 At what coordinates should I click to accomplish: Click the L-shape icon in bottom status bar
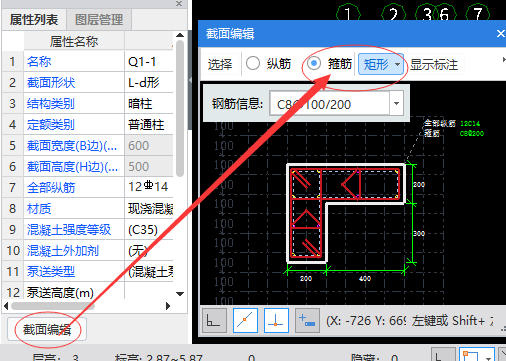443,355
